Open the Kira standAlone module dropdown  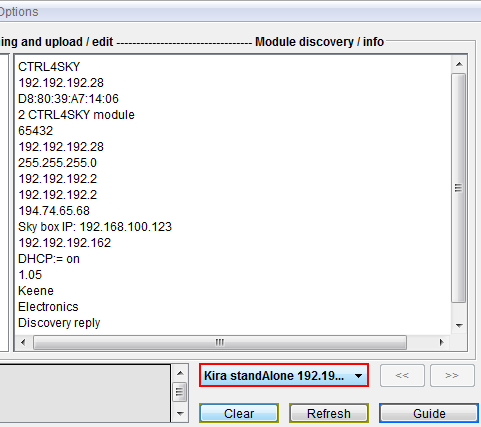pyautogui.click(x=284, y=375)
